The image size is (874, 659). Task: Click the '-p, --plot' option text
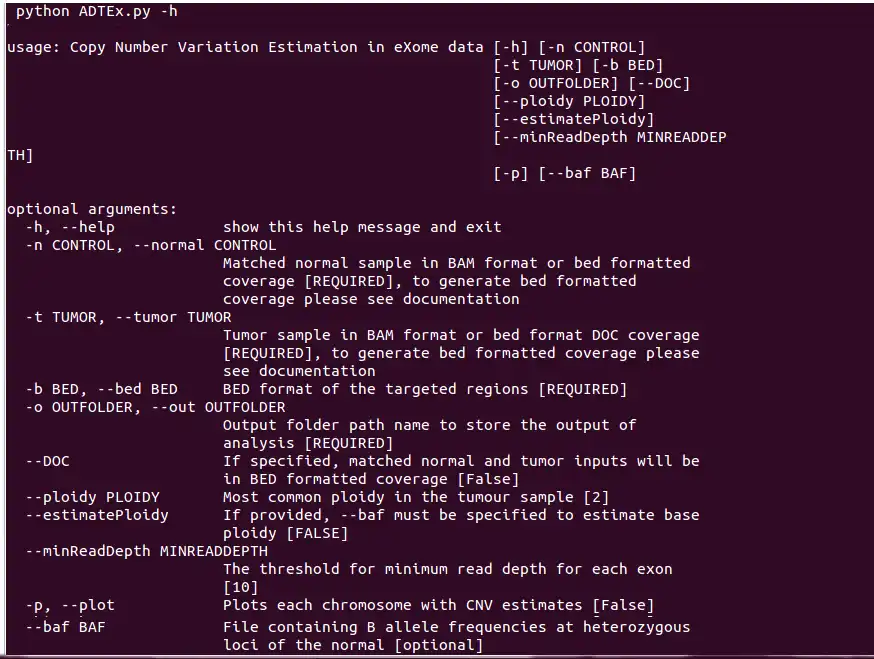70,605
